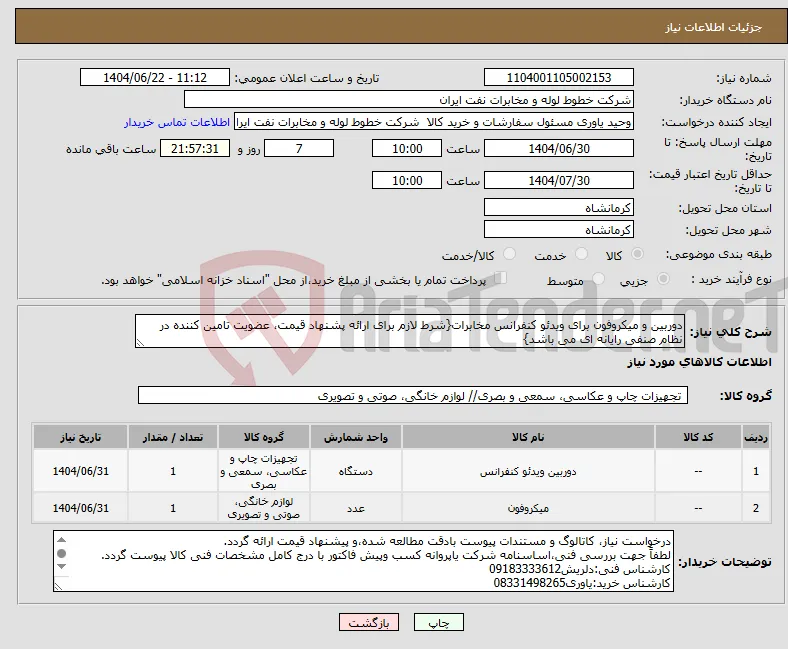Select the کالا radio button

pos(637,254)
